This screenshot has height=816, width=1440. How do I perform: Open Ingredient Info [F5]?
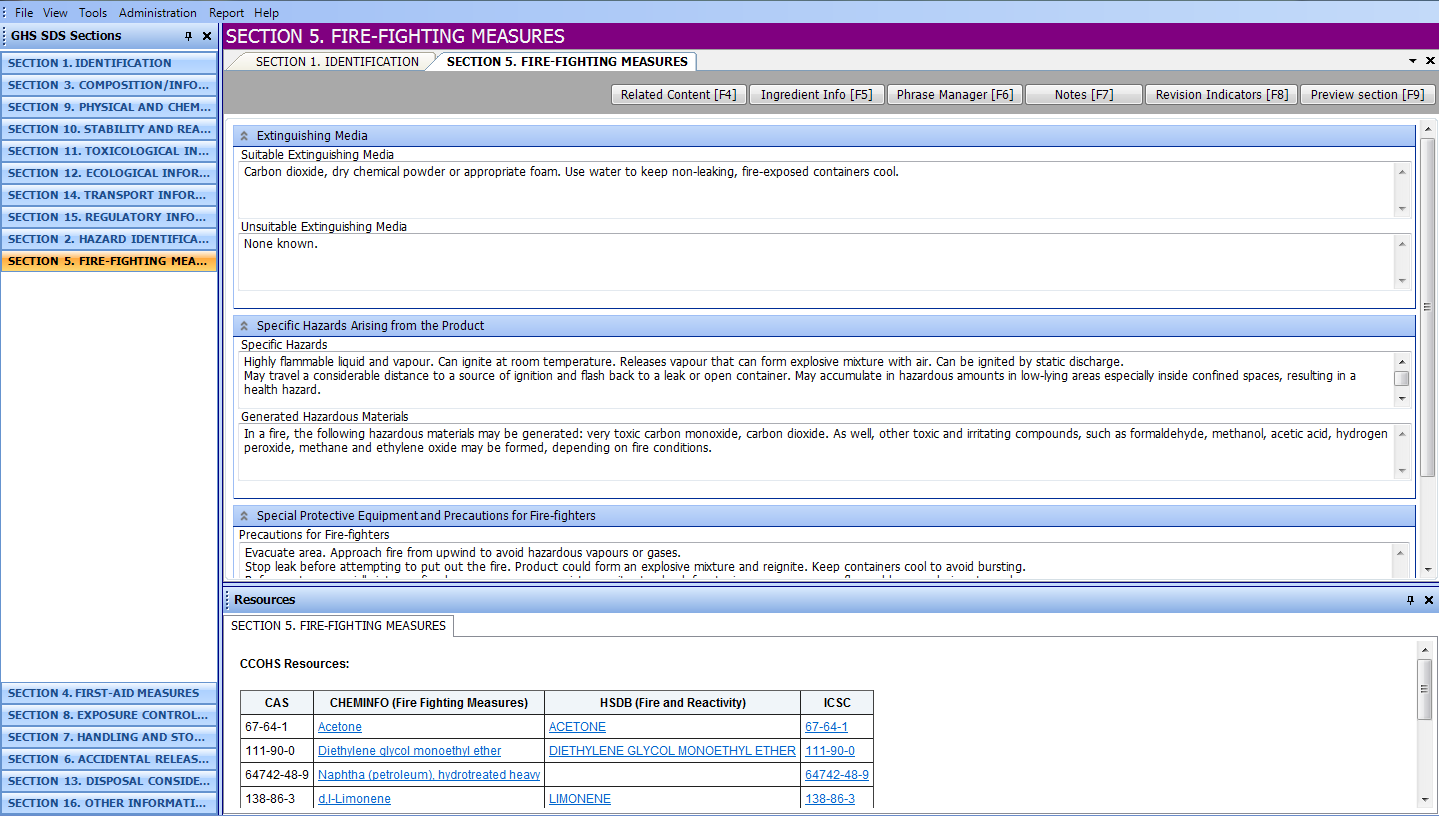(816, 95)
